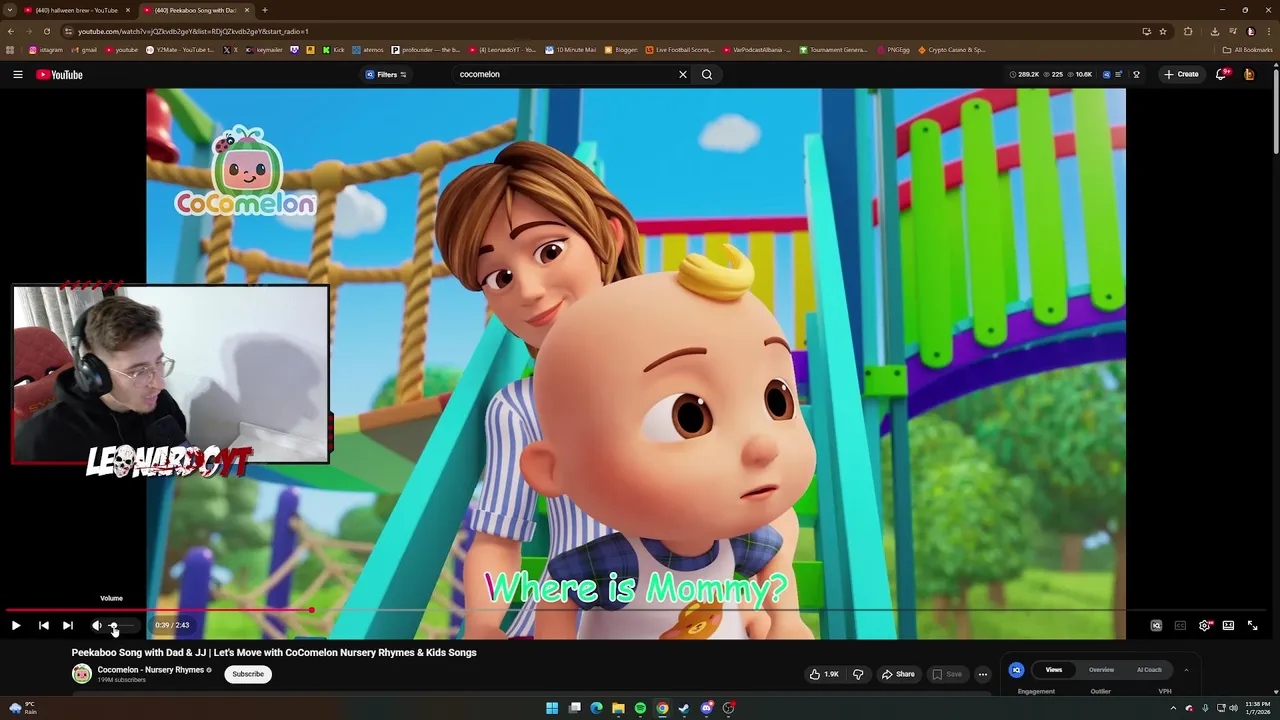Open the Create menu
1280x720 pixels.
click(1181, 74)
